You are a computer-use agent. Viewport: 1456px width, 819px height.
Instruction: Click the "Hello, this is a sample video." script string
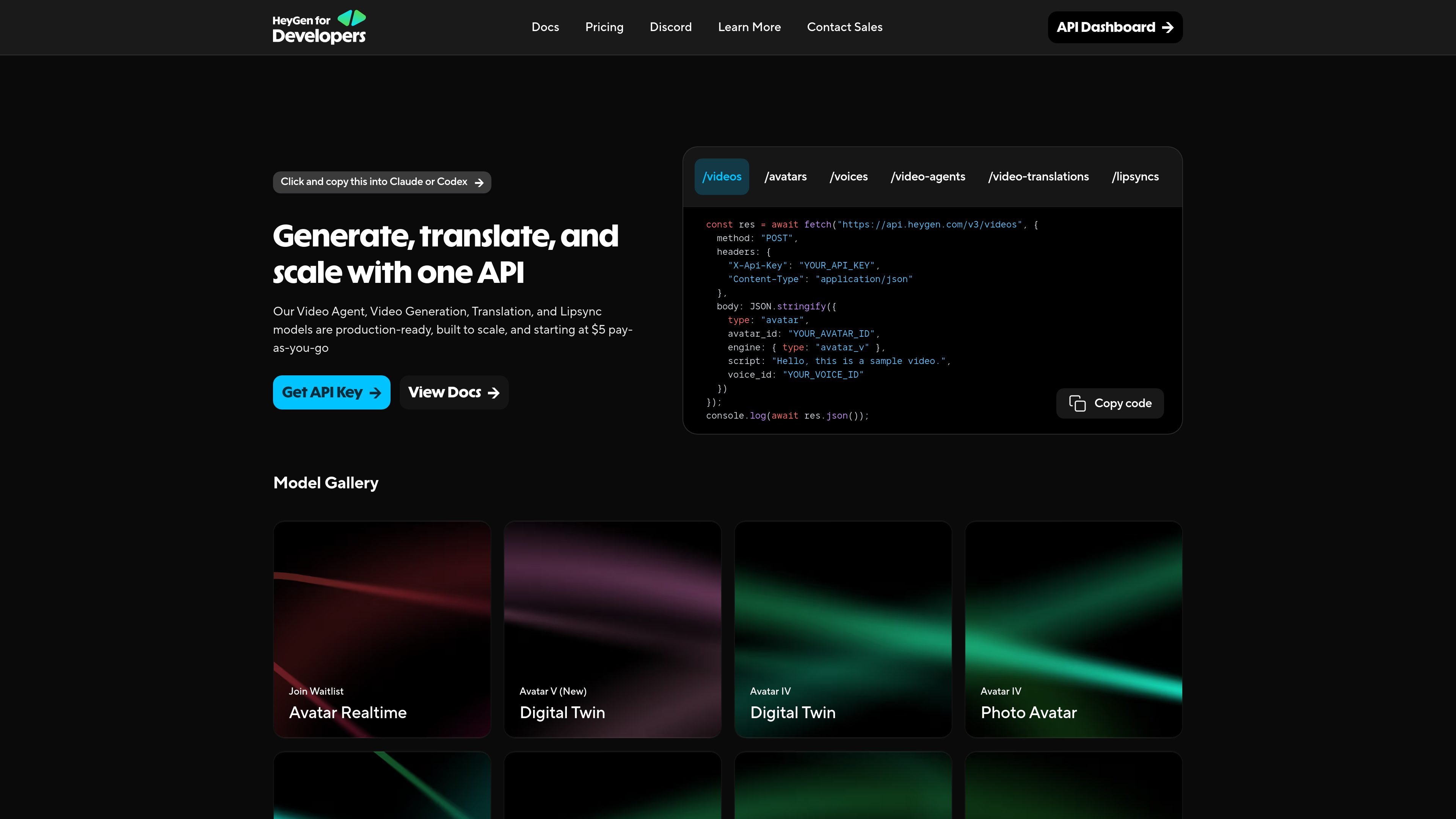(858, 361)
